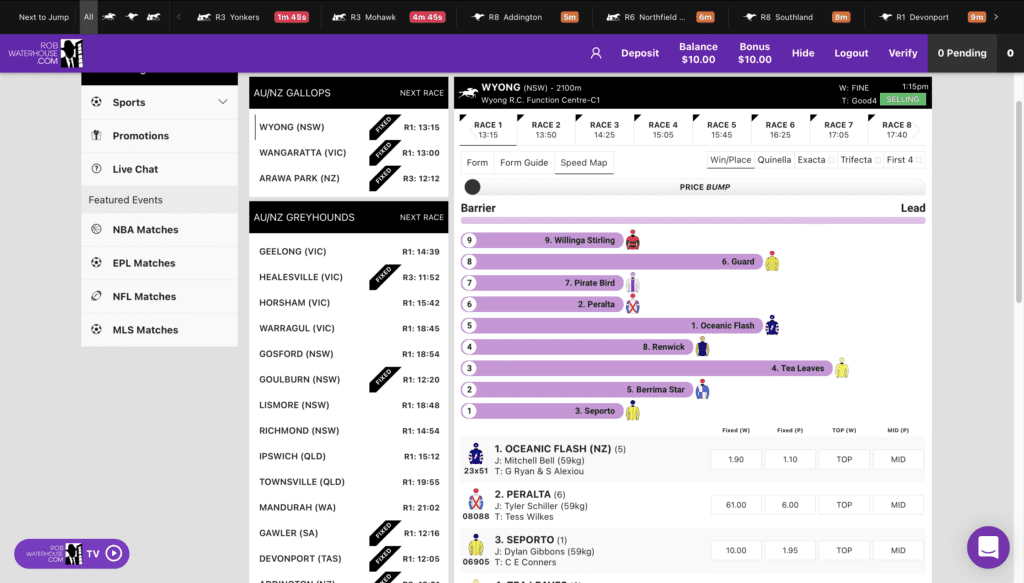Open the Form tab
Screen dimensions: 1024x583
[x=477, y=163]
